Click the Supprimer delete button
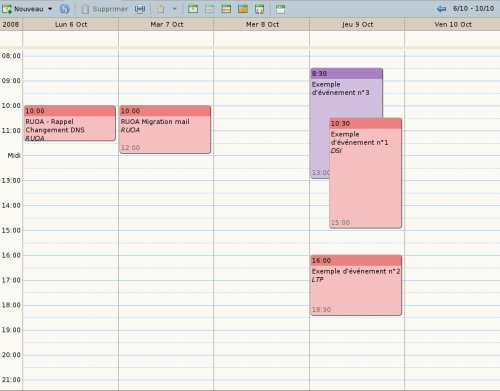 pos(105,9)
